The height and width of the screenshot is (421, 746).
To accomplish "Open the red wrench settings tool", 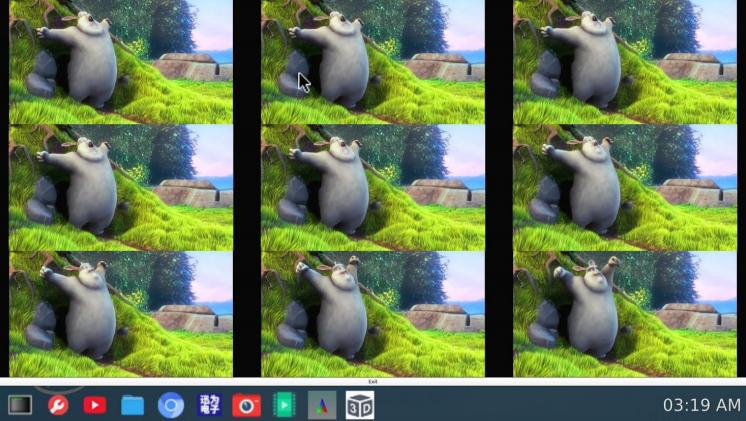I will pos(58,405).
